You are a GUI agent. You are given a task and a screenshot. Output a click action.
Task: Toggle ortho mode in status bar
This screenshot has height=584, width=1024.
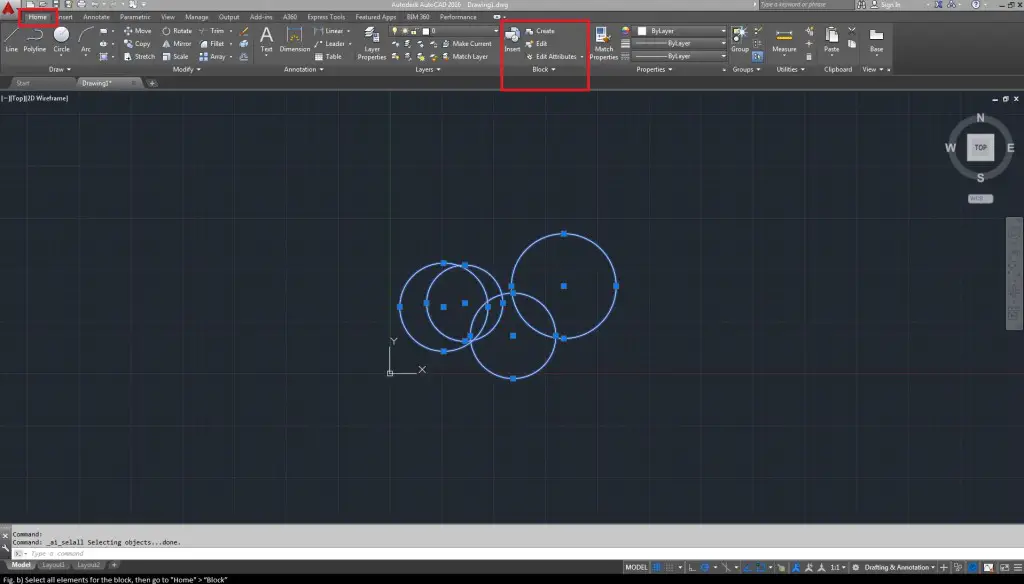(692, 567)
